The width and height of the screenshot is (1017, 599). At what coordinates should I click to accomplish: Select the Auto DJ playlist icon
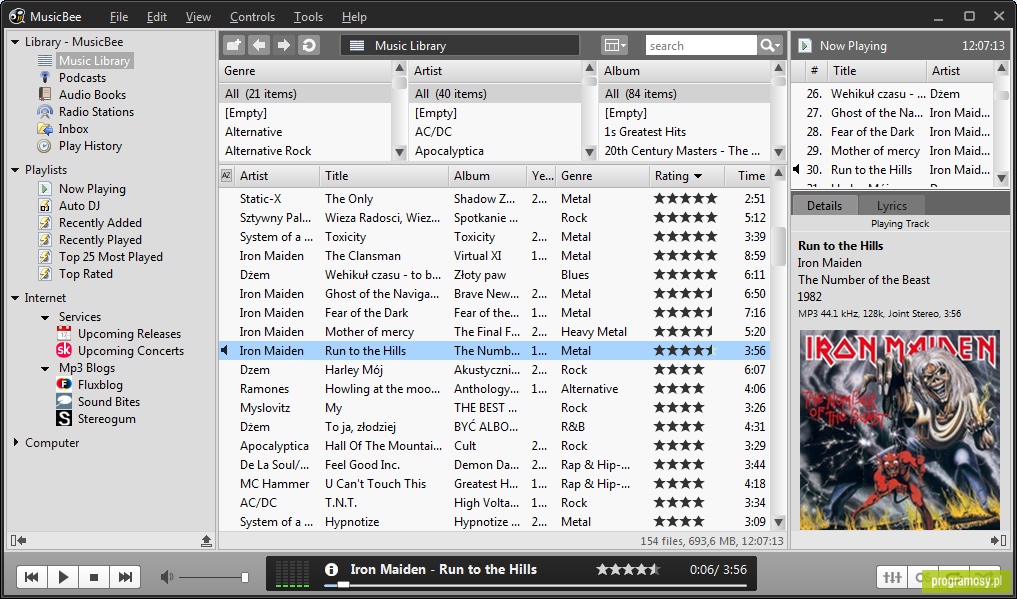pos(45,206)
